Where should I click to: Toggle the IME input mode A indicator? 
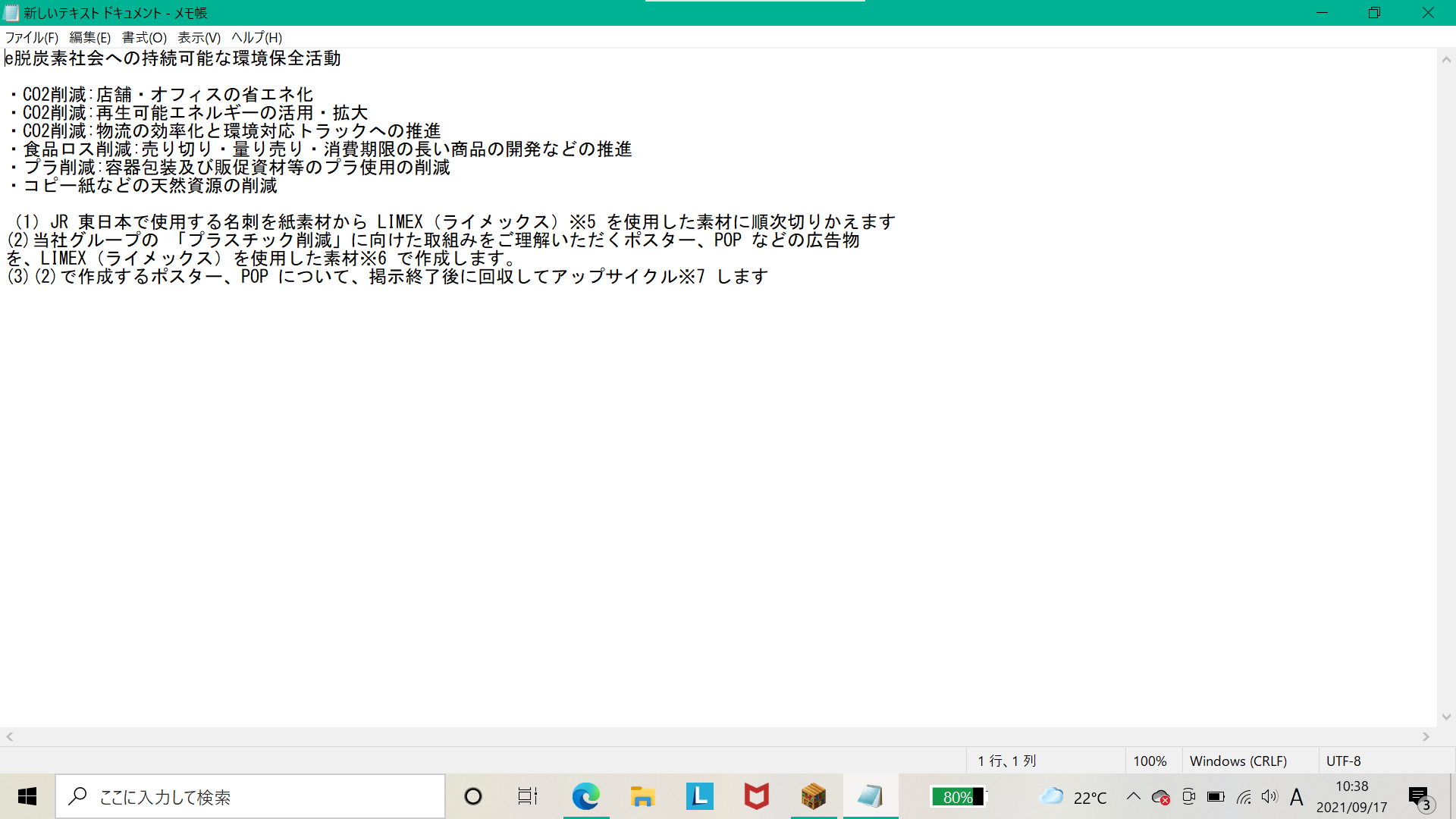1297,797
